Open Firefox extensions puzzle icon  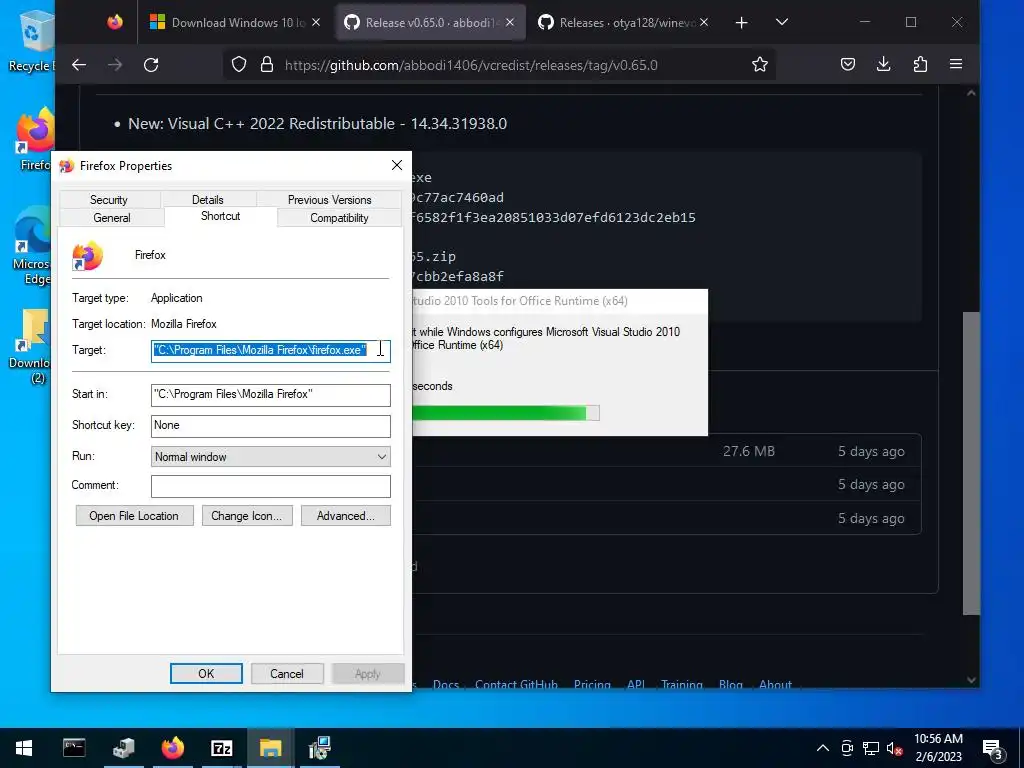point(920,64)
